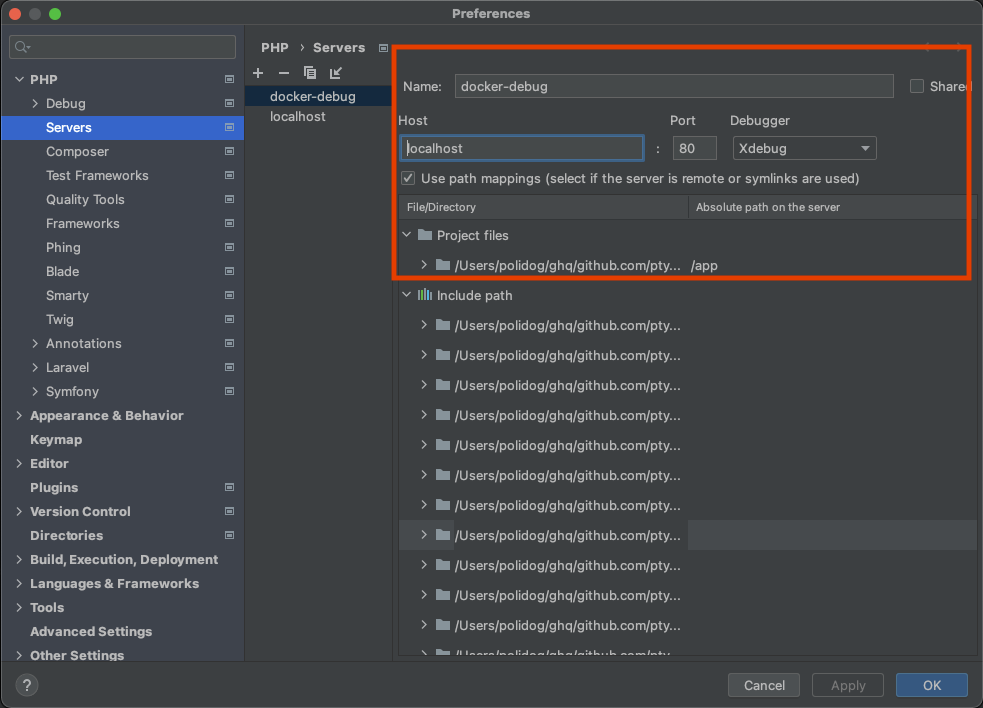Viewport: 983px width, 708px height.
Task: Open Help via question mark button
Action: [27, 685]
